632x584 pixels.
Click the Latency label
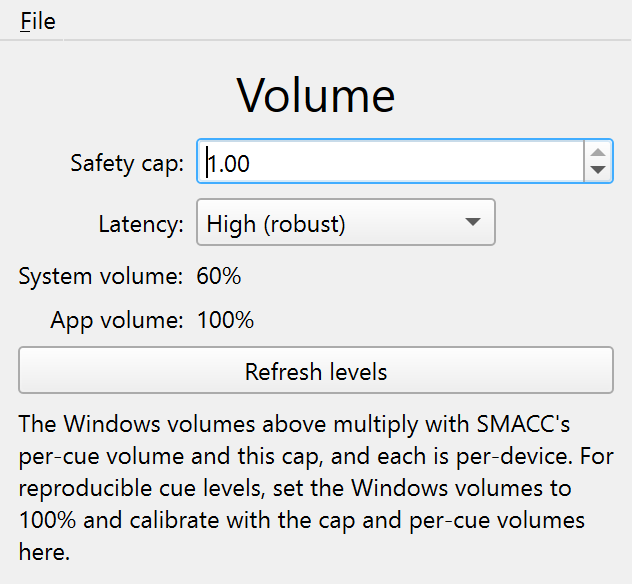click(x=141, y=224)
